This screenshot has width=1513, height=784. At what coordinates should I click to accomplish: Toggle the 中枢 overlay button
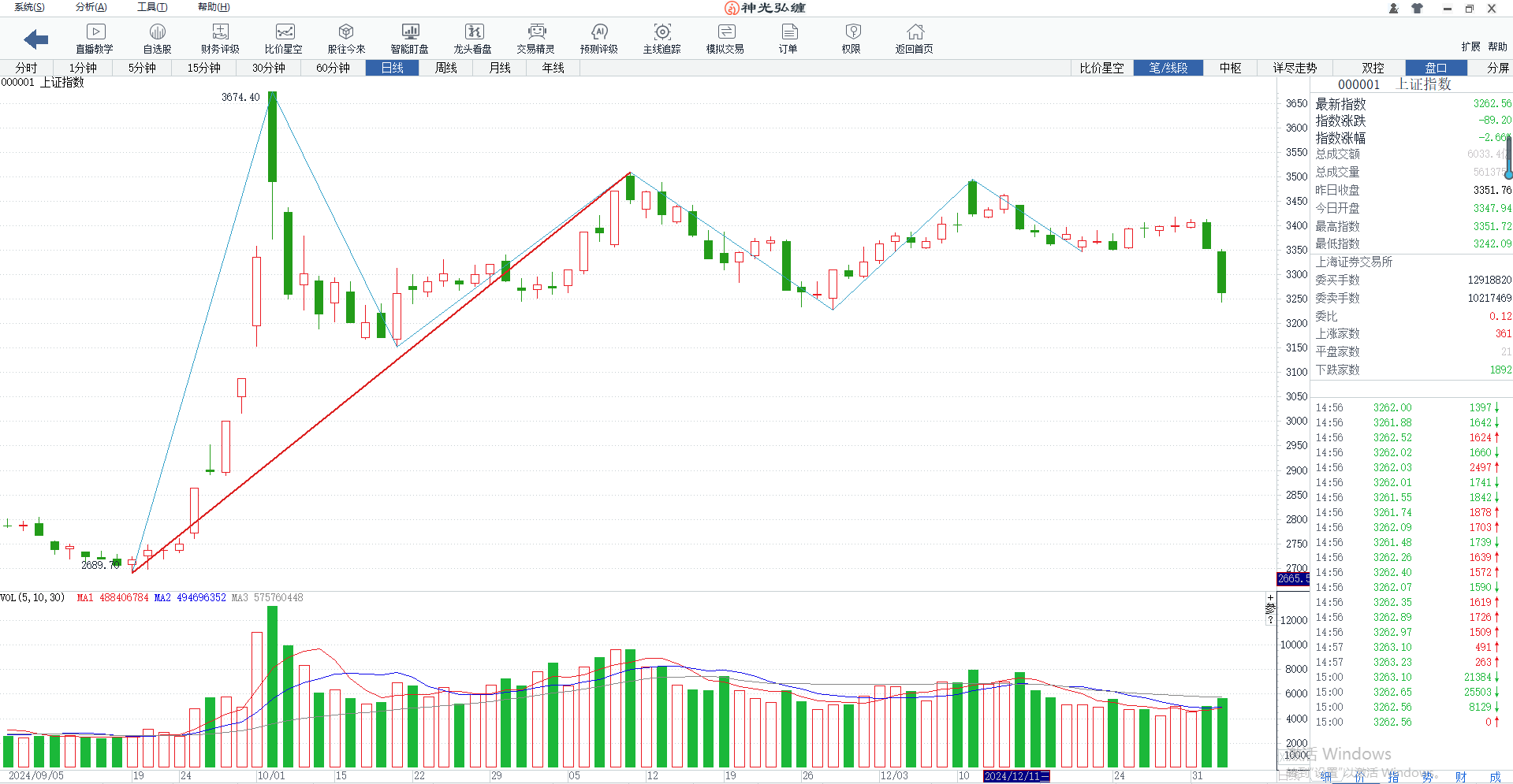(x=1230, y=68)
